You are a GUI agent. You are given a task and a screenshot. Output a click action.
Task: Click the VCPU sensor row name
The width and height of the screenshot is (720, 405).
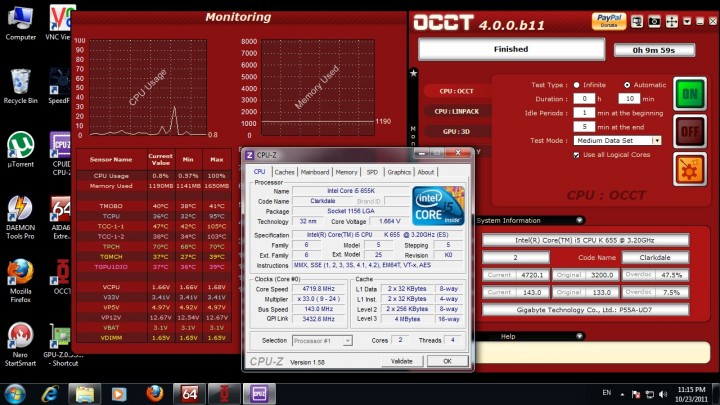[111, 287]
